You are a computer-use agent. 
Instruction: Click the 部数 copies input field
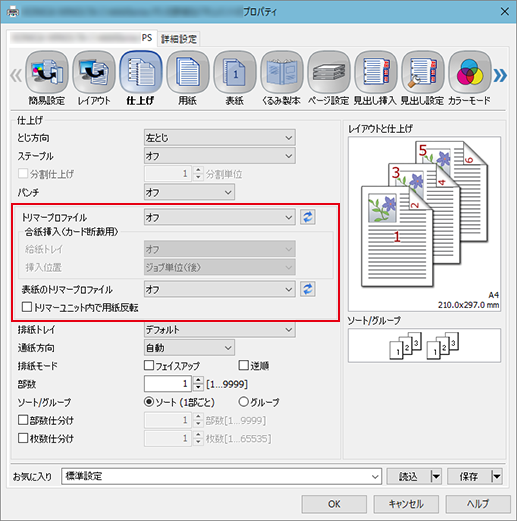click(168, 384)
